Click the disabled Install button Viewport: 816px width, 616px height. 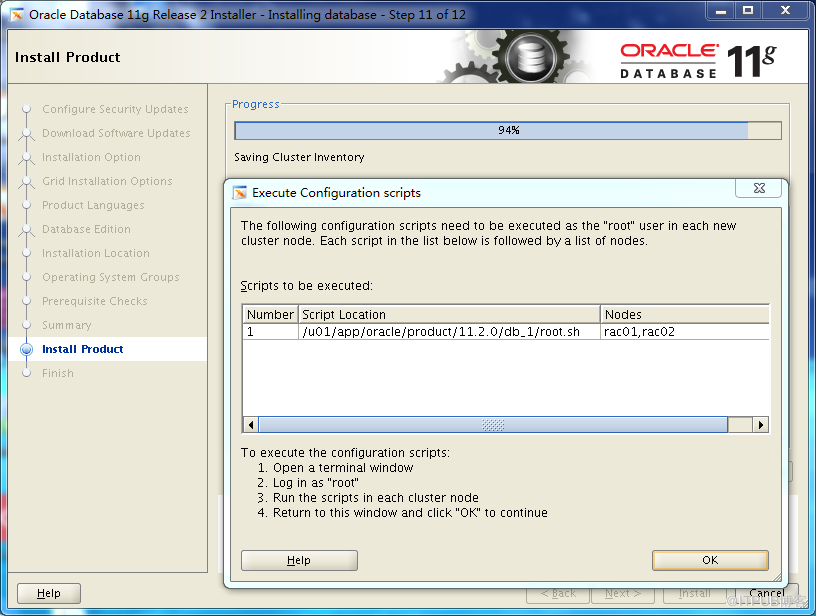click(694, 594)
